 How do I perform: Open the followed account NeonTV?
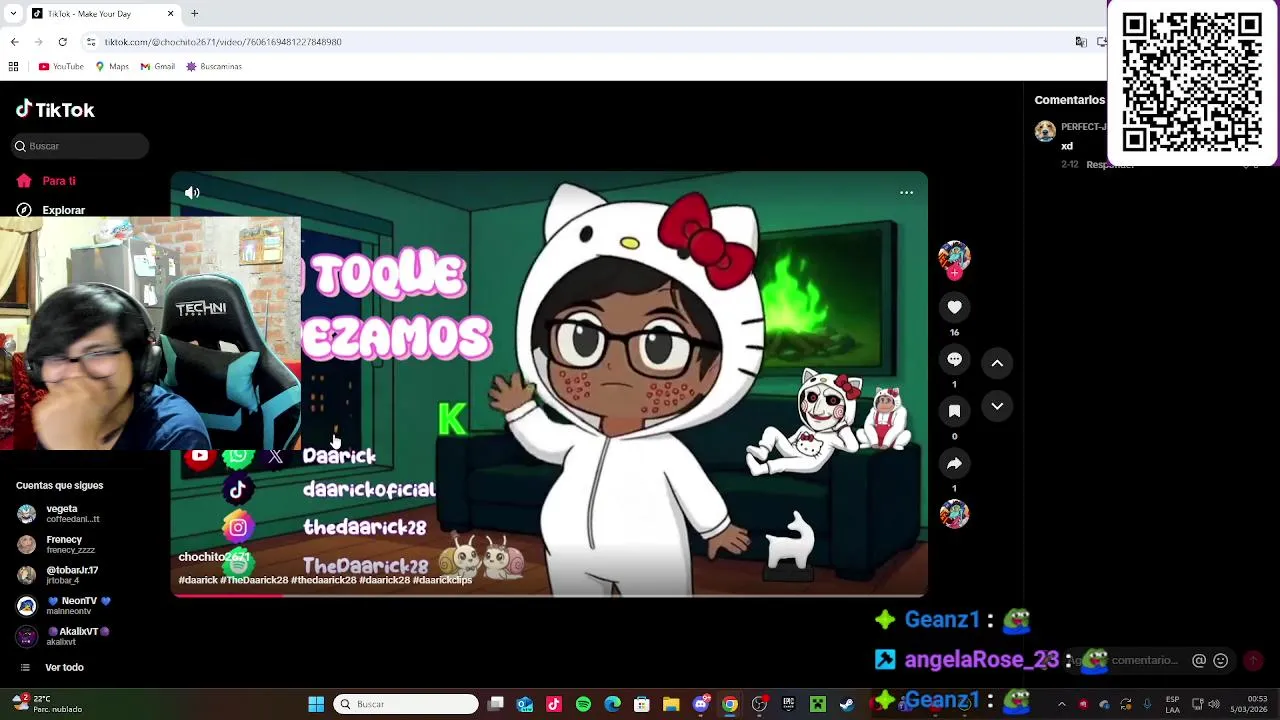65,606
